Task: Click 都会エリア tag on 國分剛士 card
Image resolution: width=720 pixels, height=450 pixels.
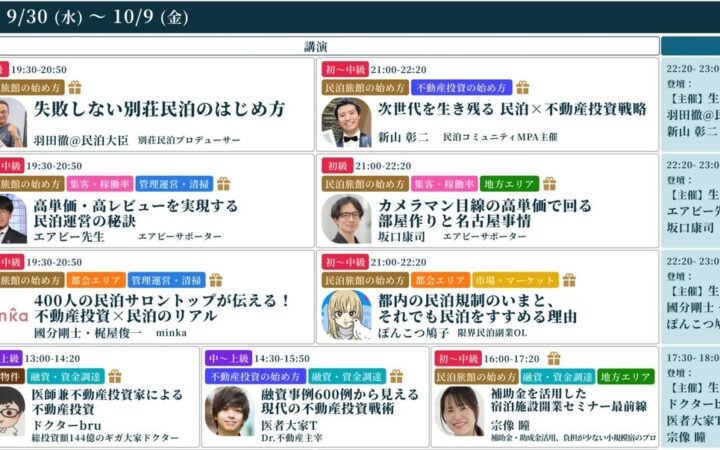Action: pos(96,280)
